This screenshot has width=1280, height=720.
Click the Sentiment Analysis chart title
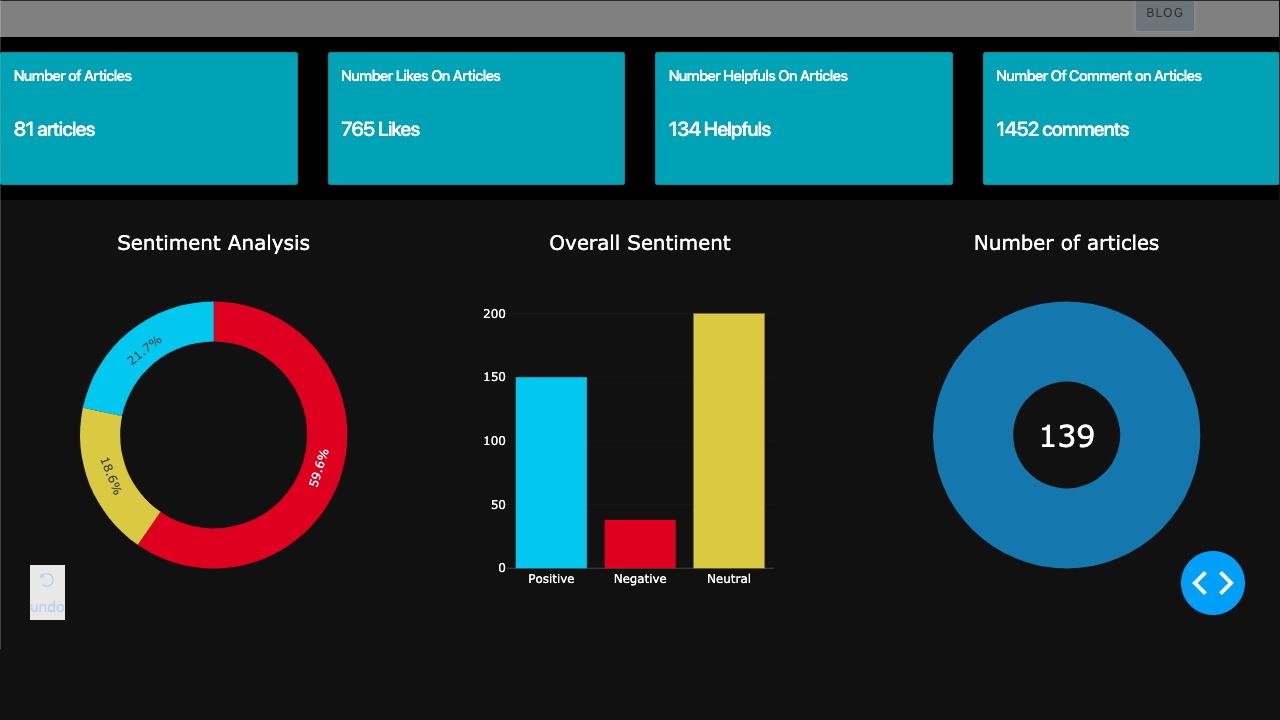pos(213,243)
